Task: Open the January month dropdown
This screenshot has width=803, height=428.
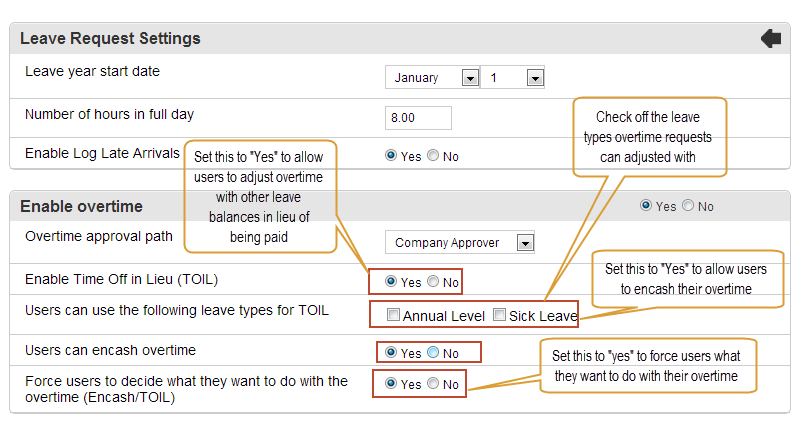Action: click(432, 78)
